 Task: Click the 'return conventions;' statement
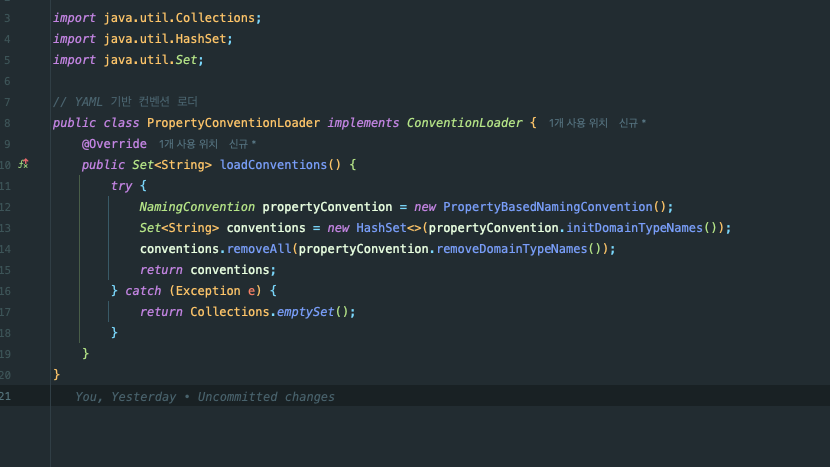pyautogui.click(x=208, y=270)
